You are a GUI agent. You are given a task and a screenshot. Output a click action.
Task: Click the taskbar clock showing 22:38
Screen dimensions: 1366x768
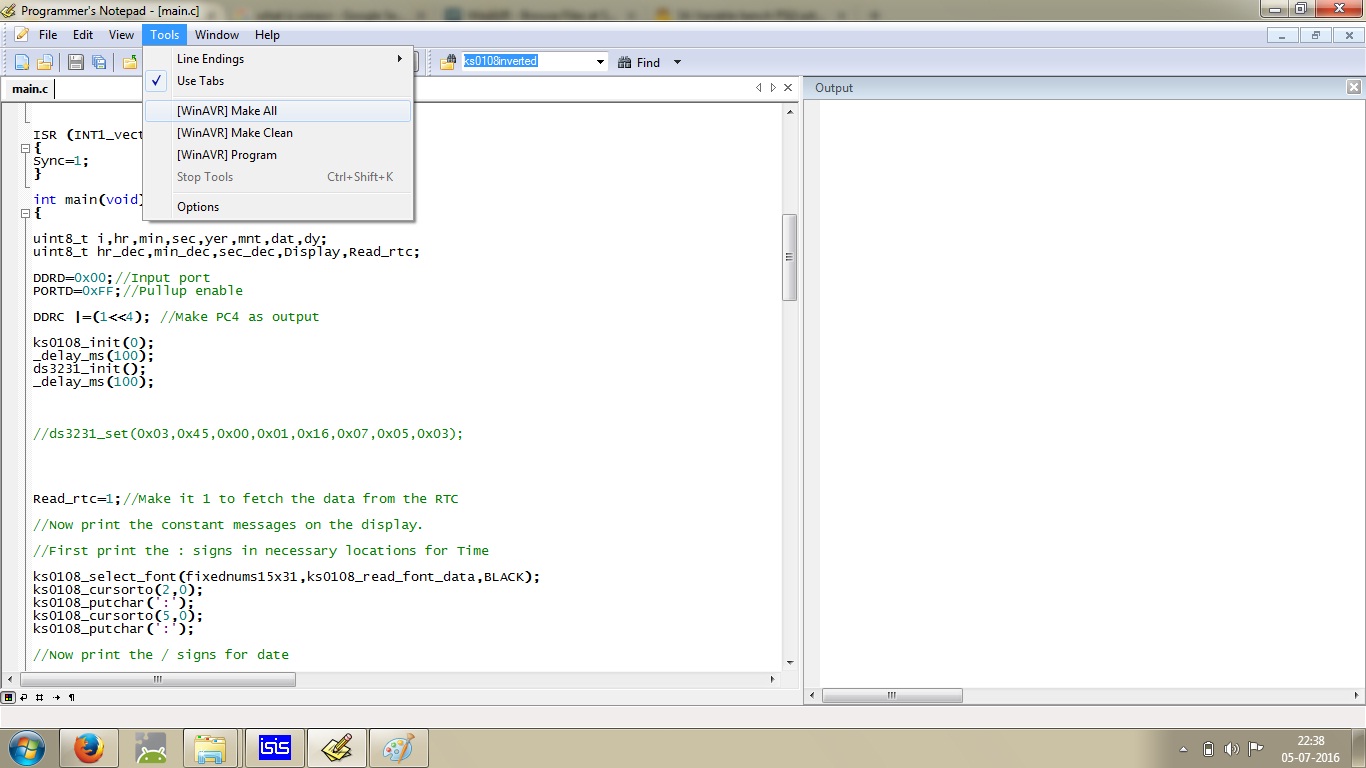tap(1310, 749)
